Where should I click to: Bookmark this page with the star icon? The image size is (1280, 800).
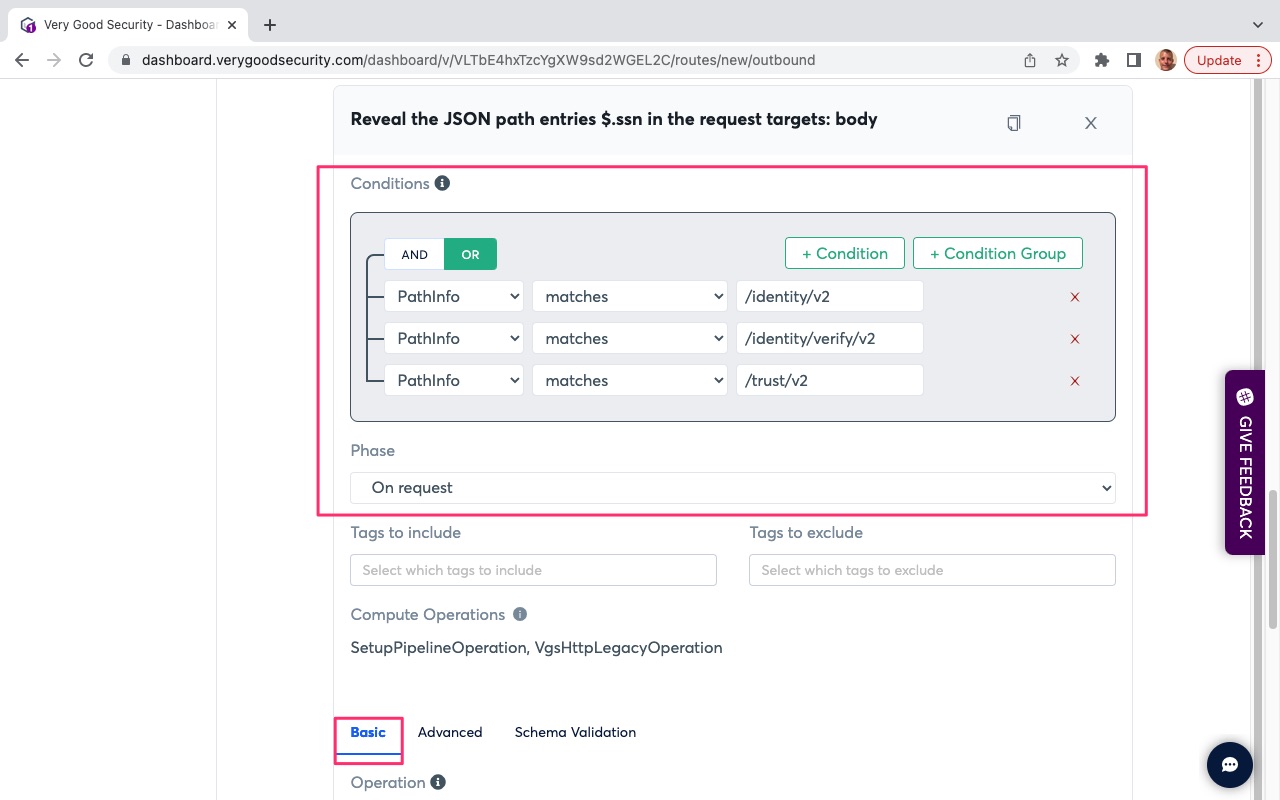coord(1062,60)
